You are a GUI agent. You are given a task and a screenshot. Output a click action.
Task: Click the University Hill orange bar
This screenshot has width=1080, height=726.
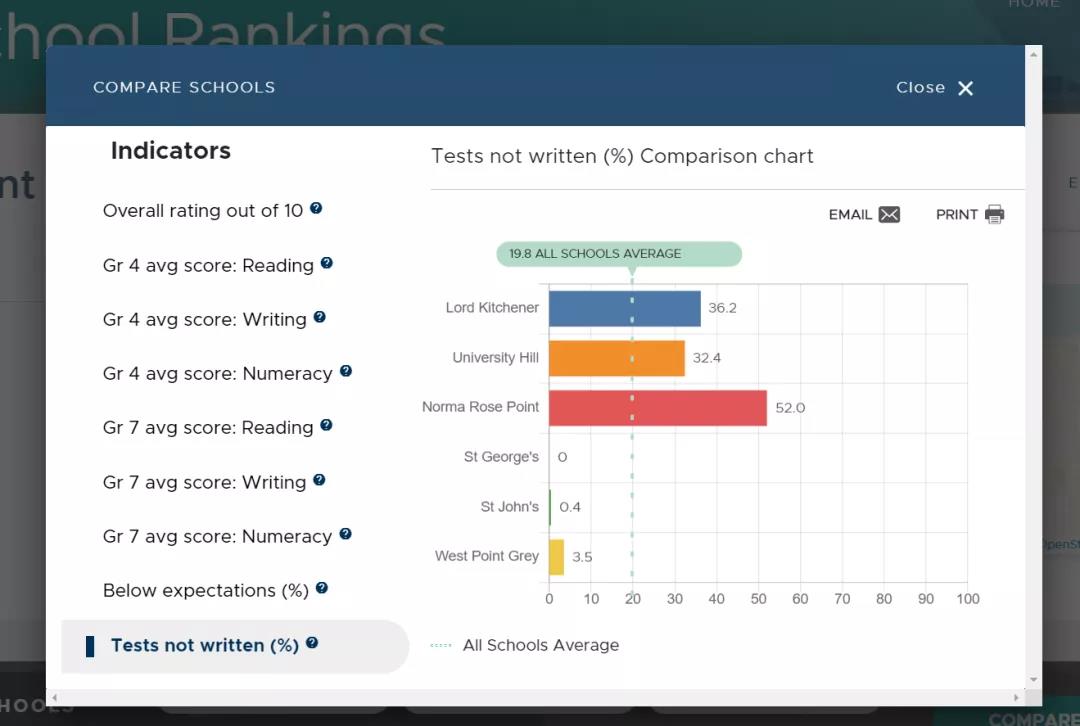tap(616, 358)
